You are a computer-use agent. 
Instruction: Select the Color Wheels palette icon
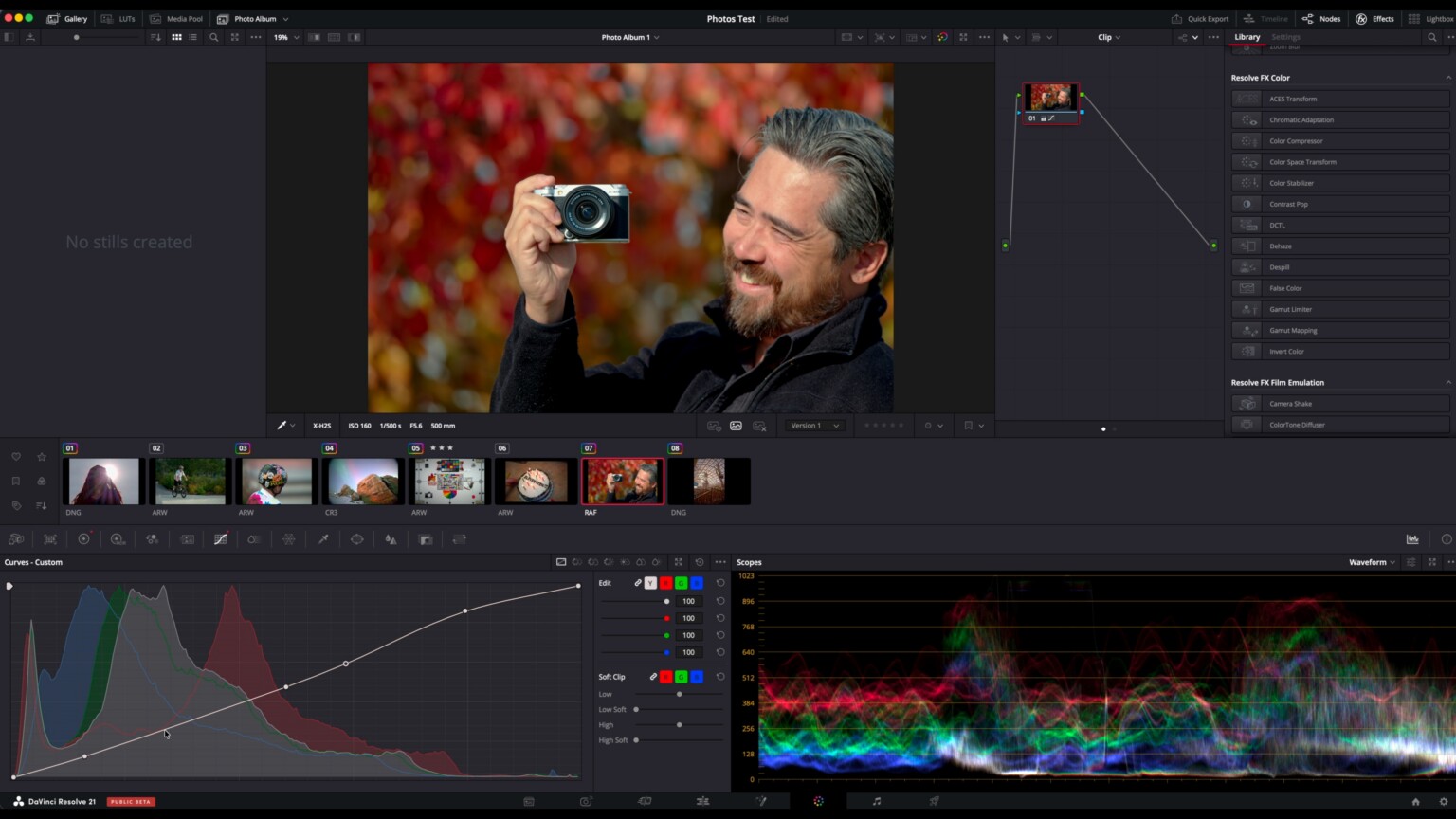point(83,539)
